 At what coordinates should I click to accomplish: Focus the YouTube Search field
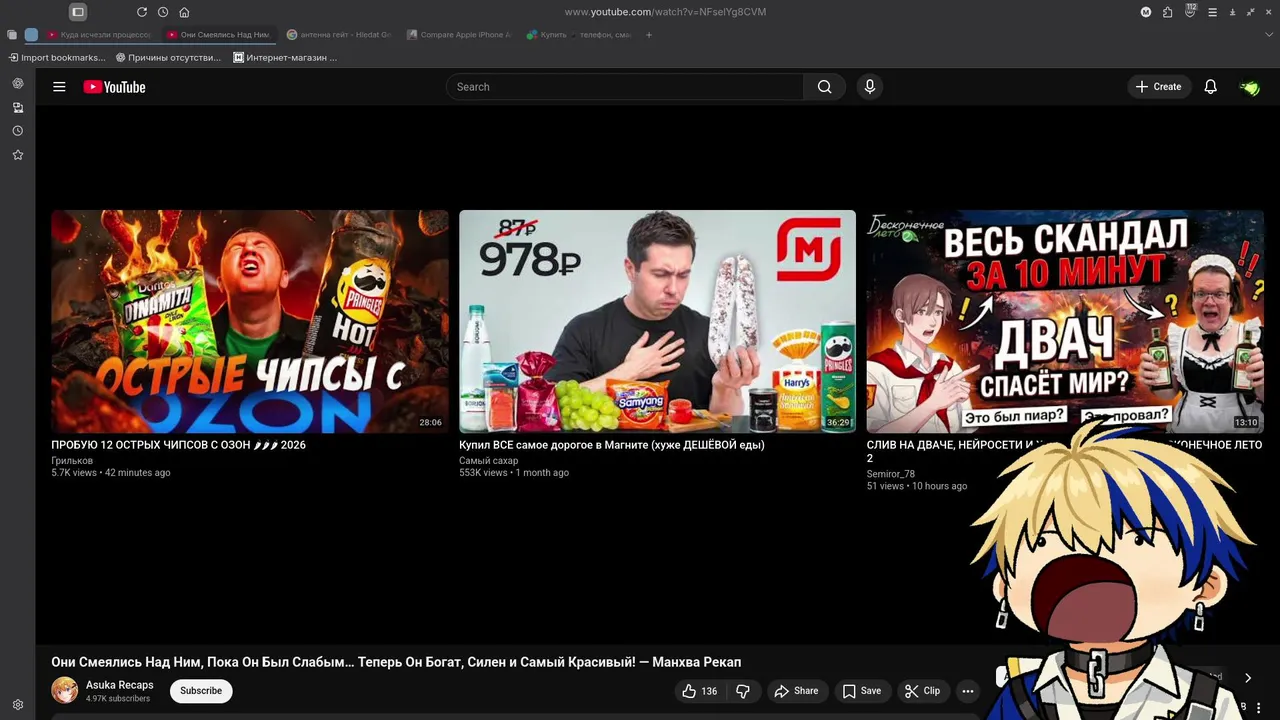pyautogui.click(x=625, y=87)
